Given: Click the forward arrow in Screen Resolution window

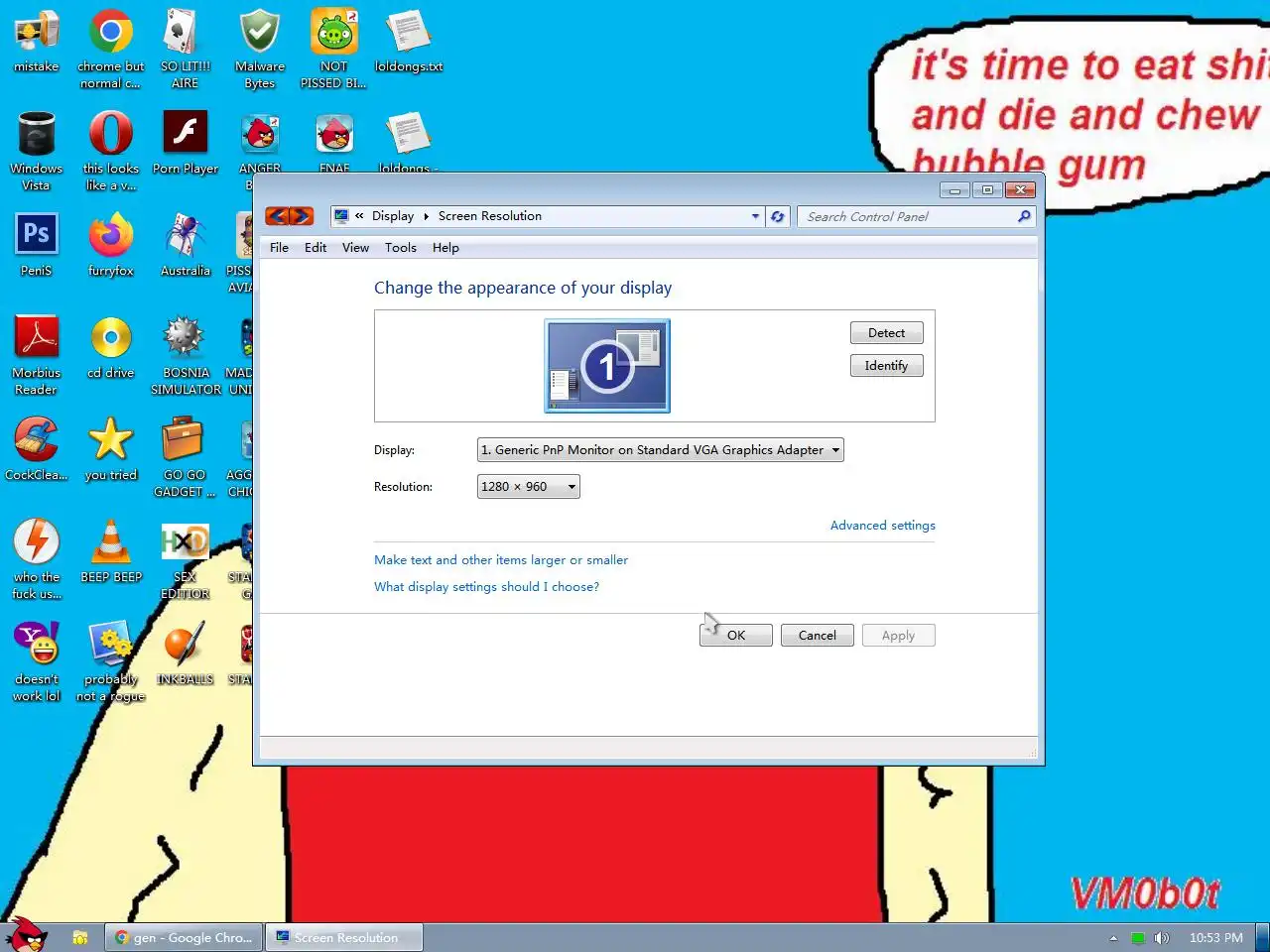Looking at the screenshot, I should [302, 216].
